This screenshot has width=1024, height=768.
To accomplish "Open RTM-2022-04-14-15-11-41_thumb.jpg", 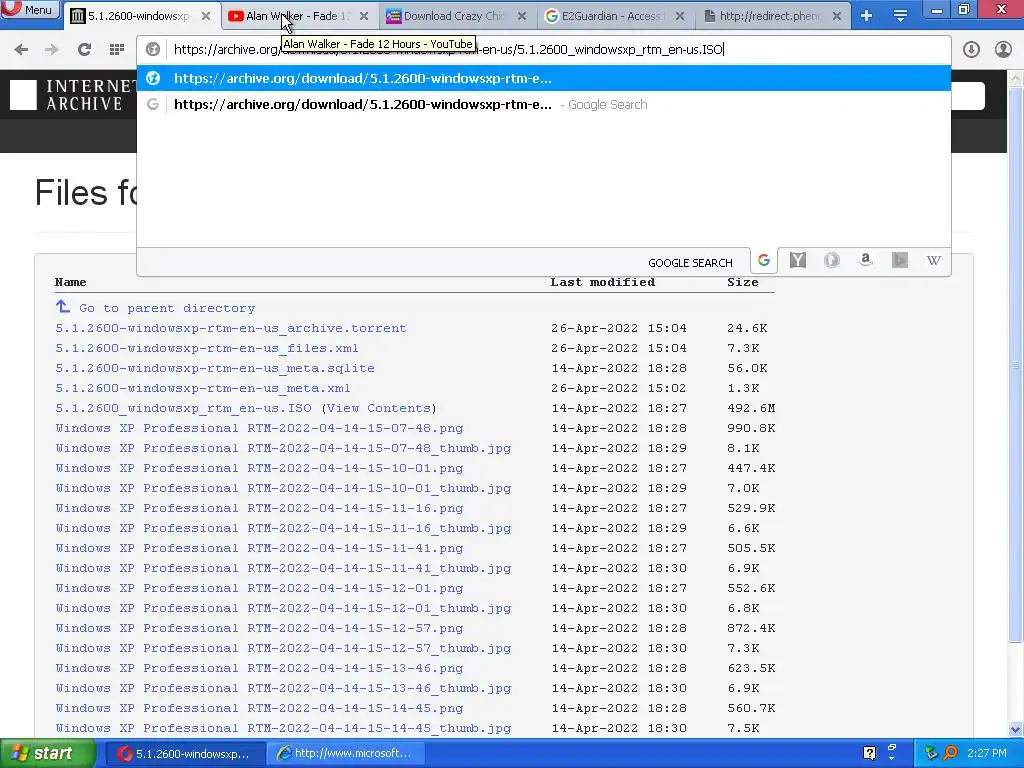I will pos(283,568).
